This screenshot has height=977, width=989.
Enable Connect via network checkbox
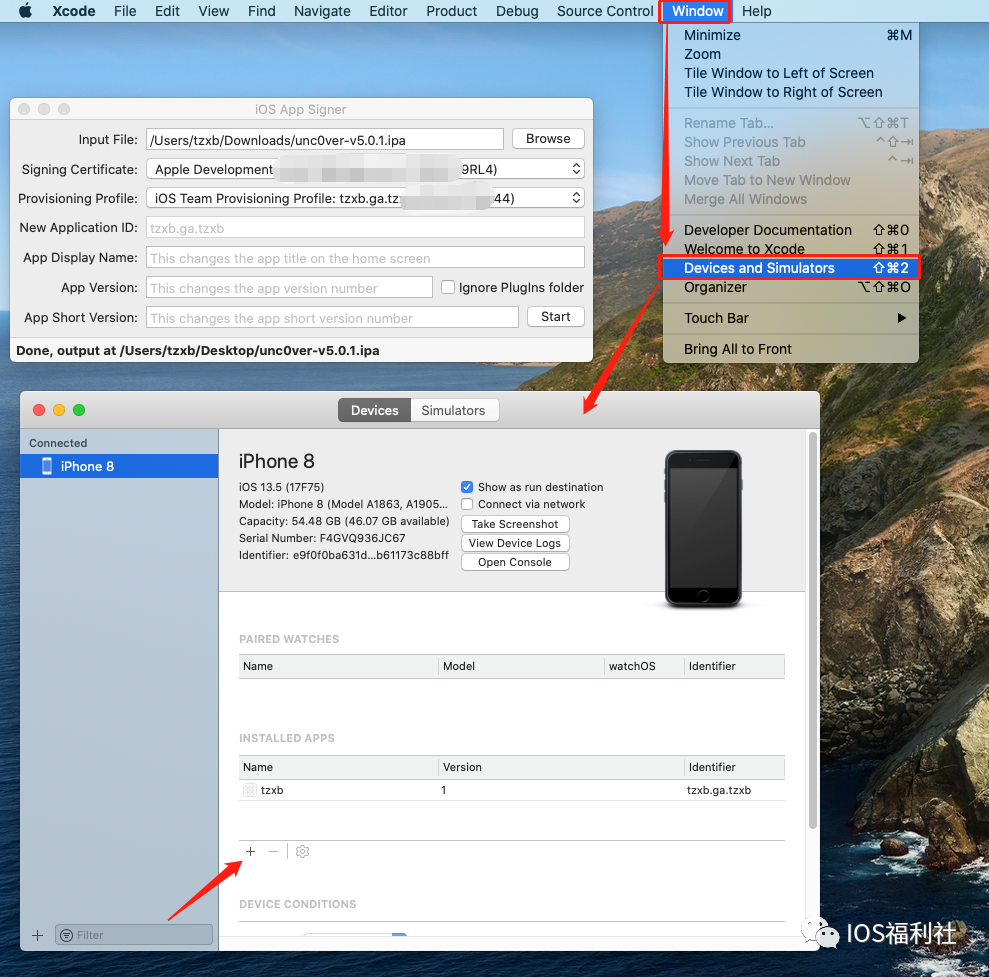point(467,504)
